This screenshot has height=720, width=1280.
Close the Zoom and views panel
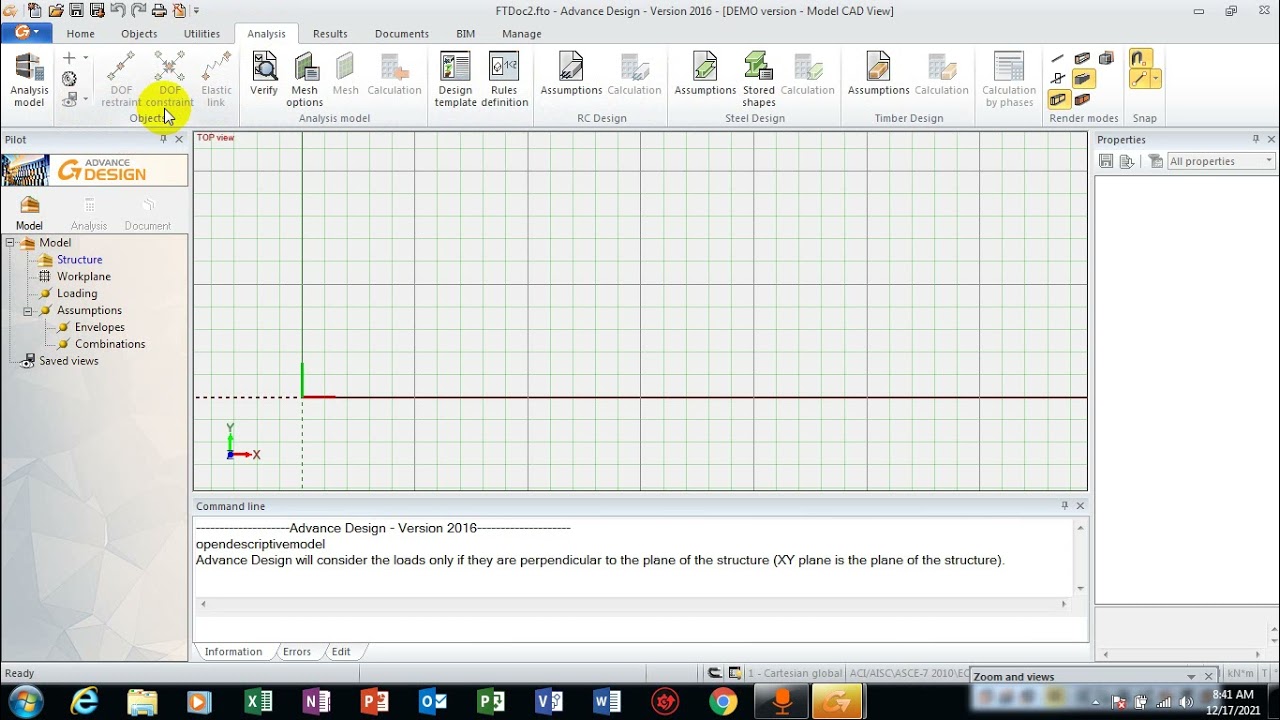point(1208,677)
